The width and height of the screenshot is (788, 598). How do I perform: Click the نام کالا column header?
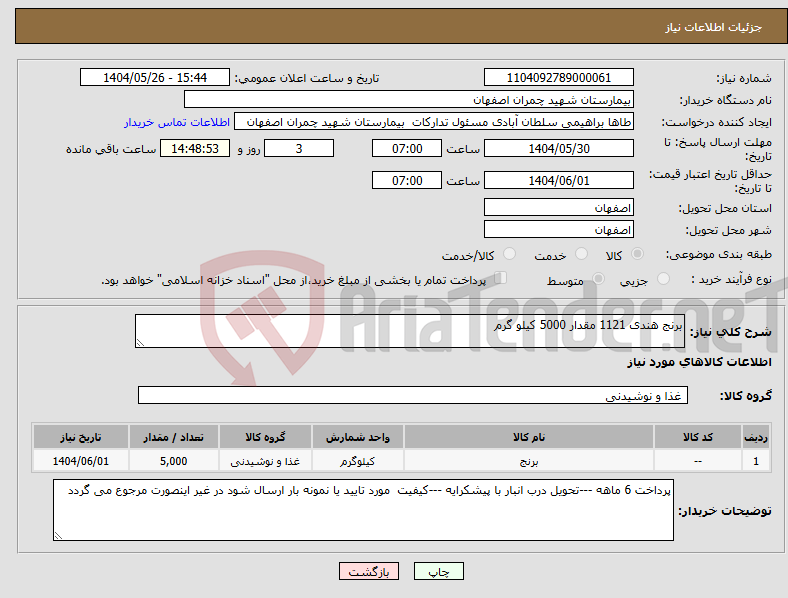coord(529,437)
